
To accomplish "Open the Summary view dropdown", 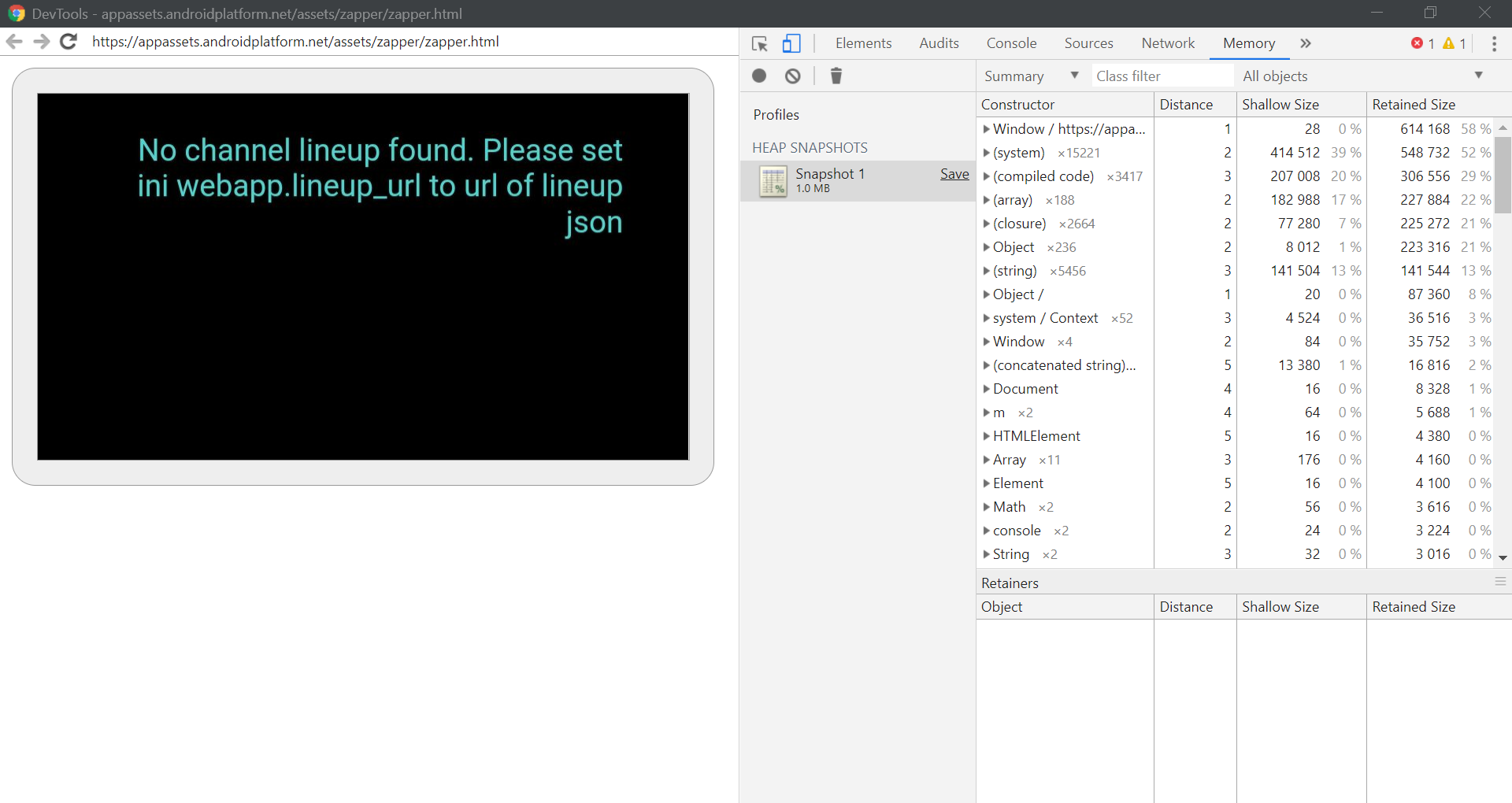I will pos(1032,76).
